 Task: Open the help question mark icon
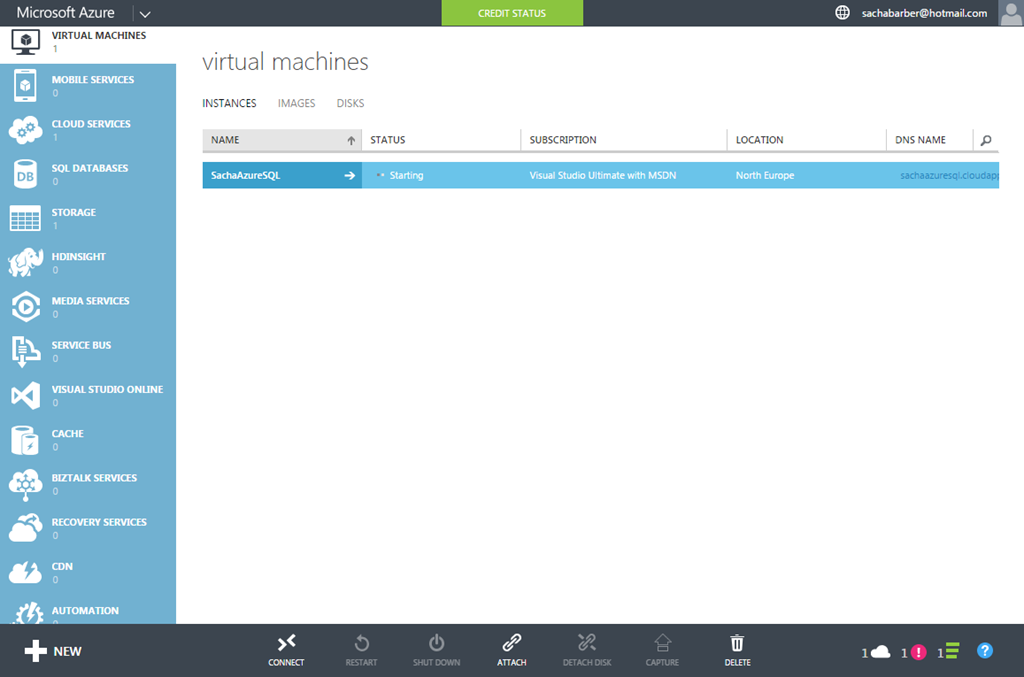tap(985, 651)
